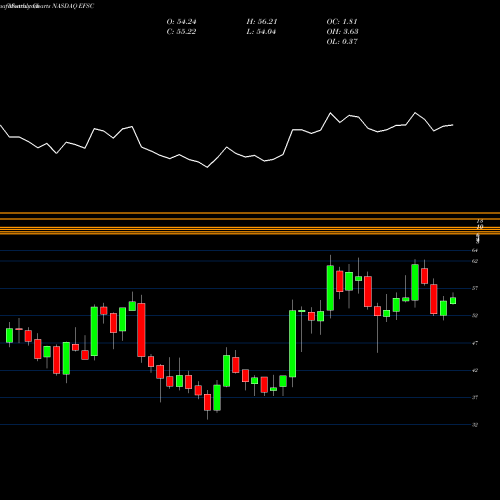Click the 62 price axis label
500x500 pixels.
coord(475,261)
